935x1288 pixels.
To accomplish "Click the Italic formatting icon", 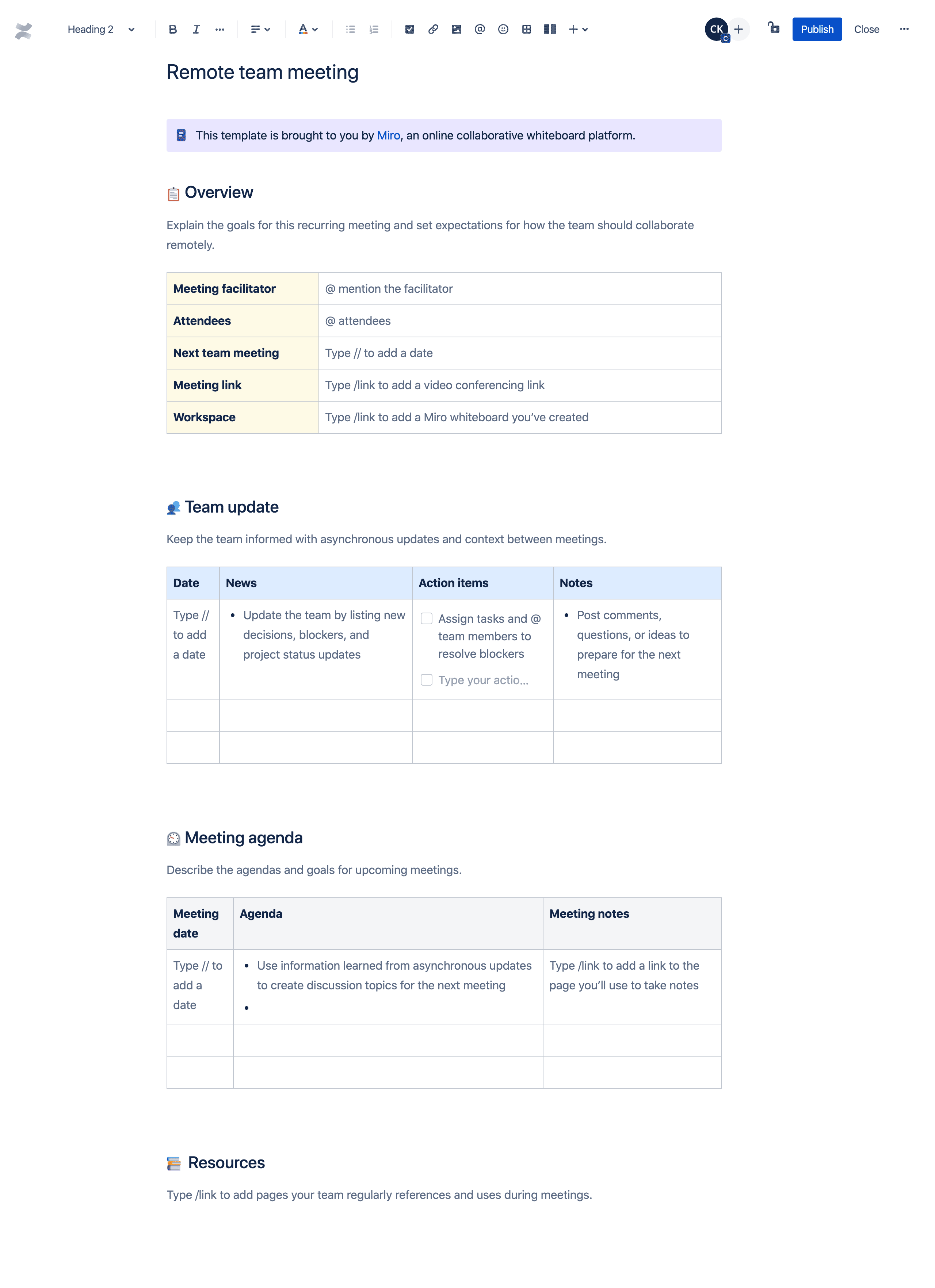I will pyautogui.click(x=197, y=29).
